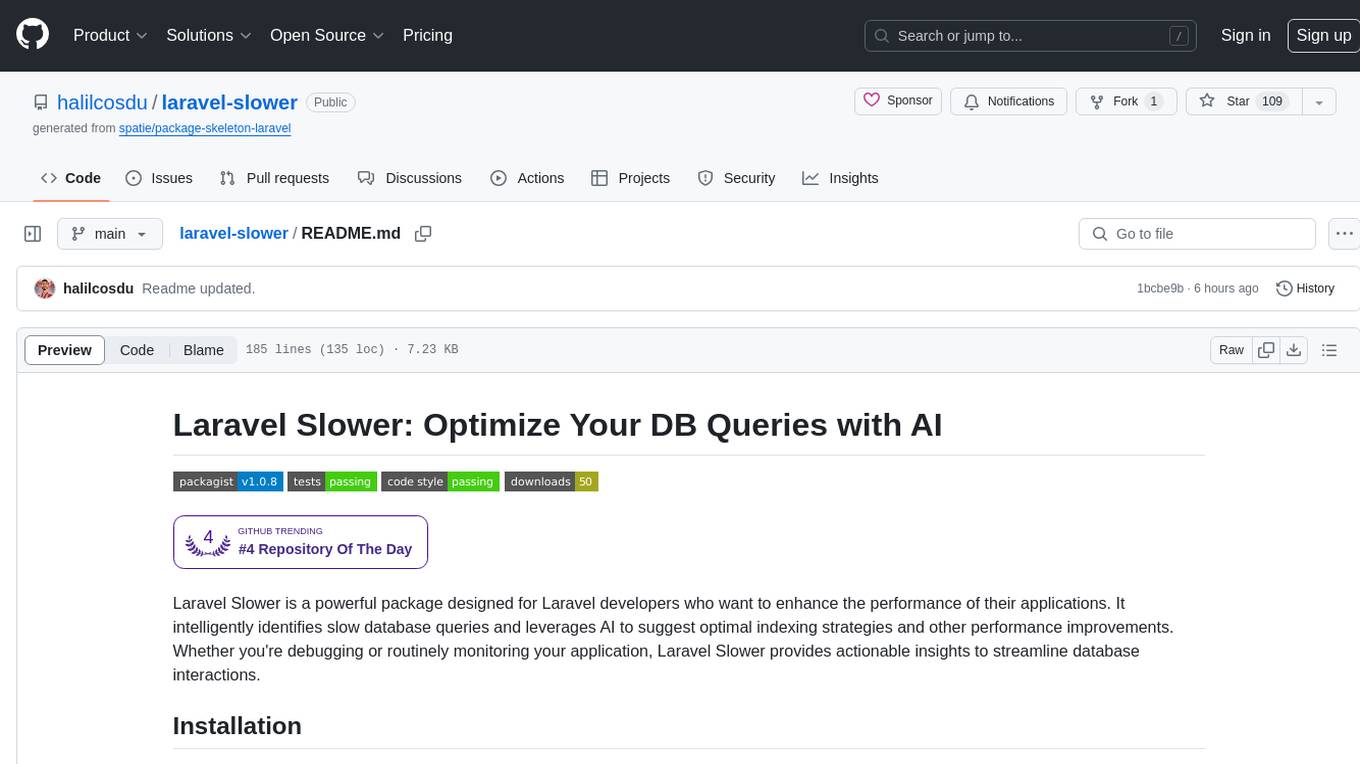Select the Code view
The height and width of the screenshot is (764, 1360).
pos(137,350)
